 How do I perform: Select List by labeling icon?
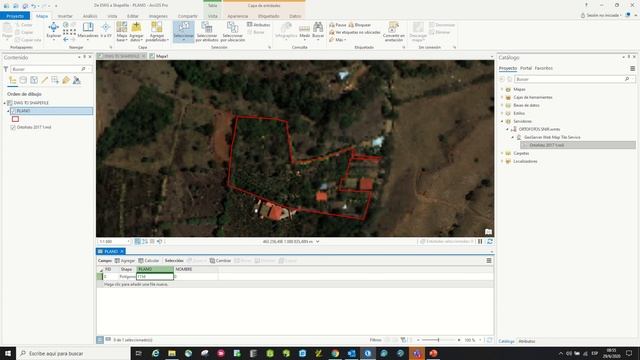(x=66, y=80)
